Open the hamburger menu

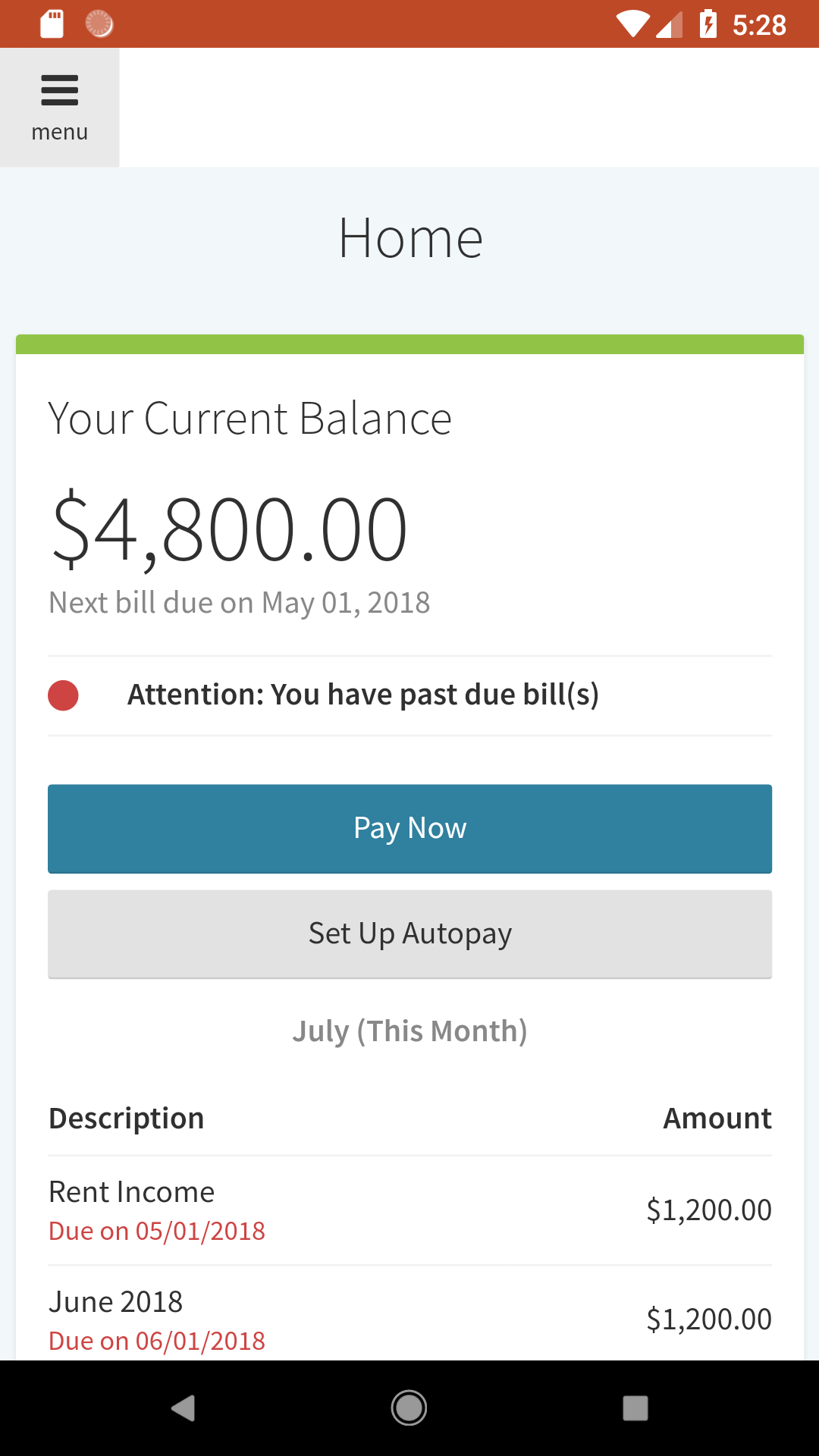pyautogui.click(x=59, y=108)
